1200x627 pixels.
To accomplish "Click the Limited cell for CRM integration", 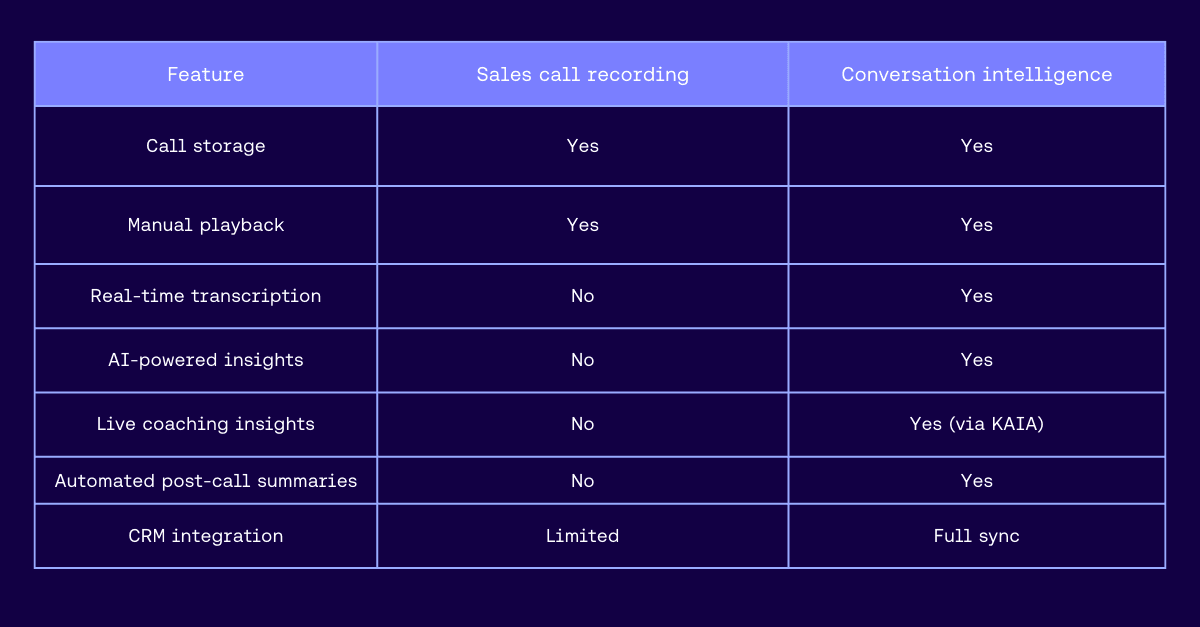I will [582, 536].
